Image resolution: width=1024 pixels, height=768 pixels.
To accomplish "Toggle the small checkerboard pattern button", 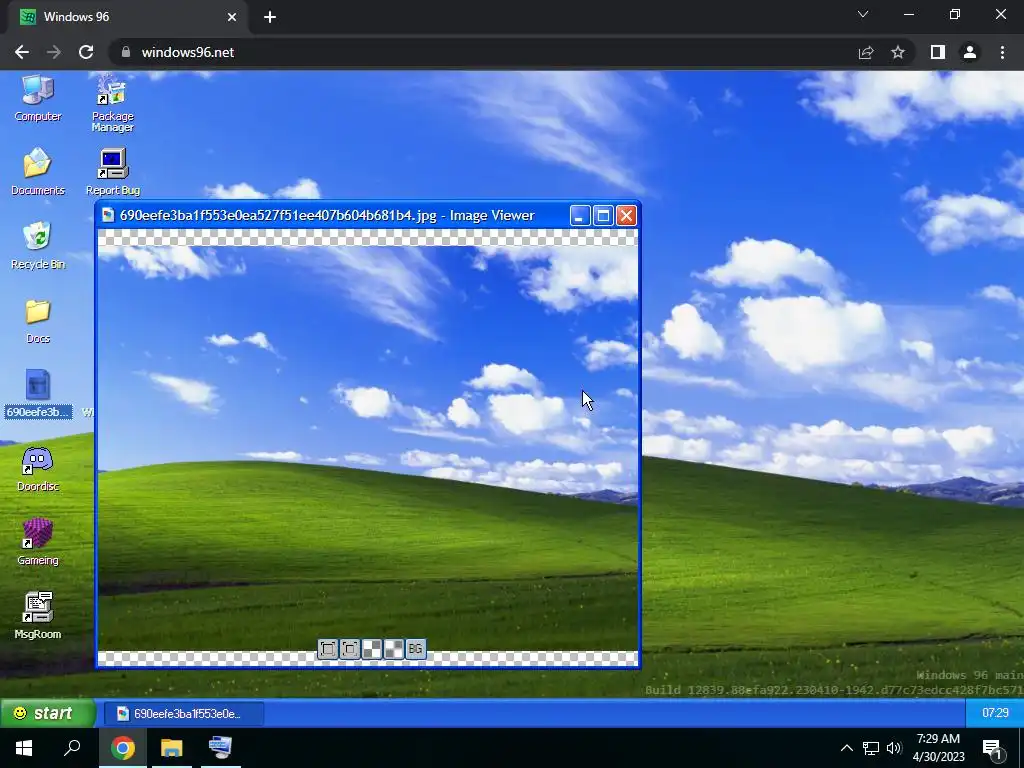I will [x=394, y=648].
